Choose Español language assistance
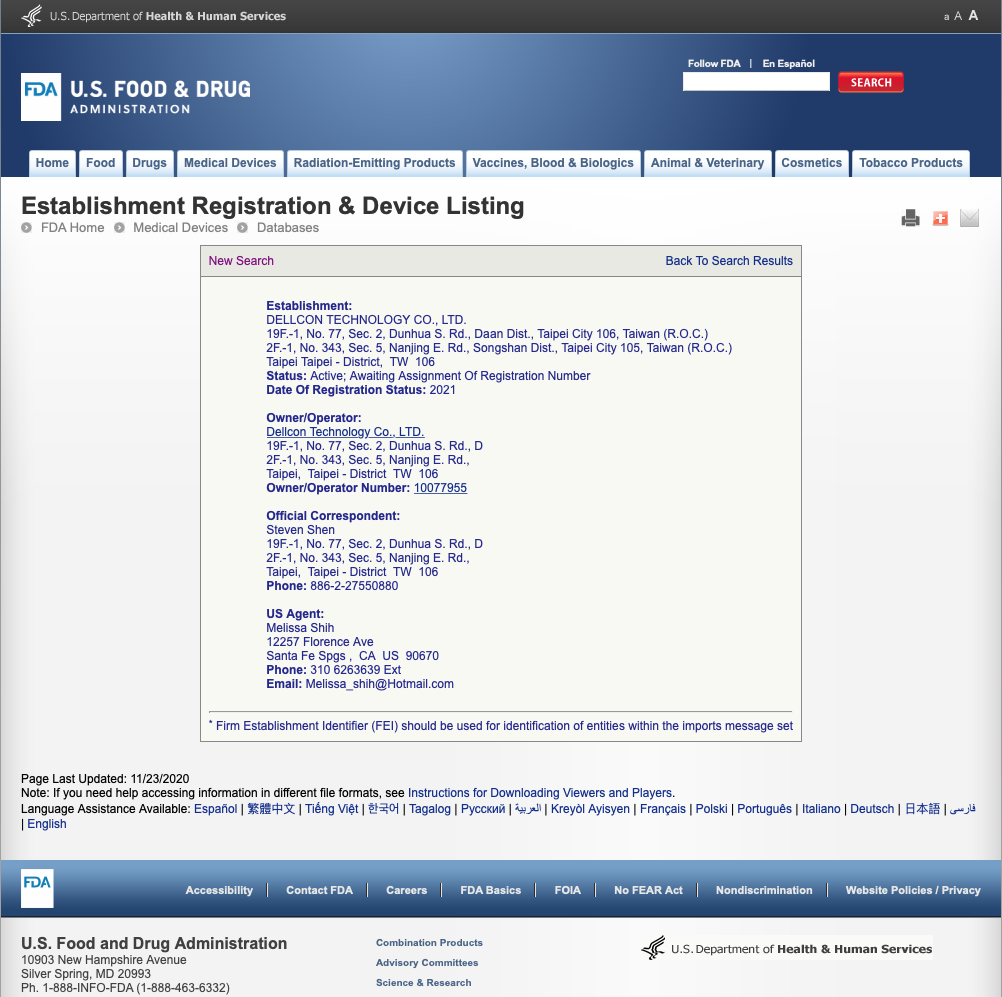The width and height of the screenshot is (1002, 997). [x=215, y=809]
